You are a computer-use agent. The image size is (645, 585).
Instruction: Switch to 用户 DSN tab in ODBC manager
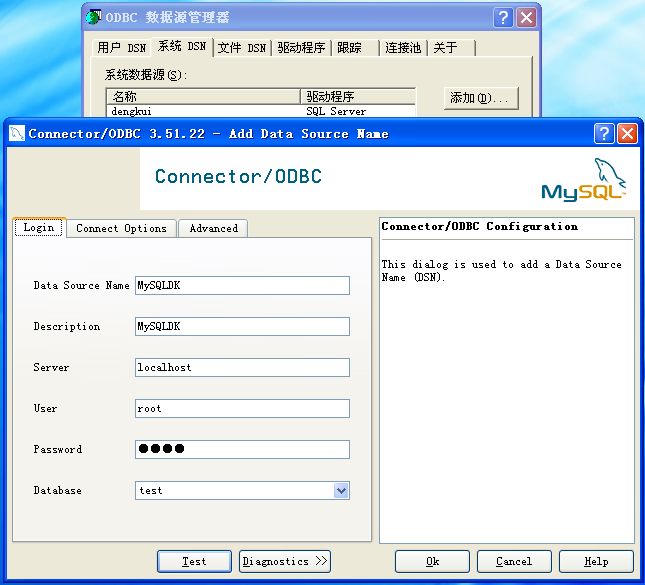pos(122,48)
